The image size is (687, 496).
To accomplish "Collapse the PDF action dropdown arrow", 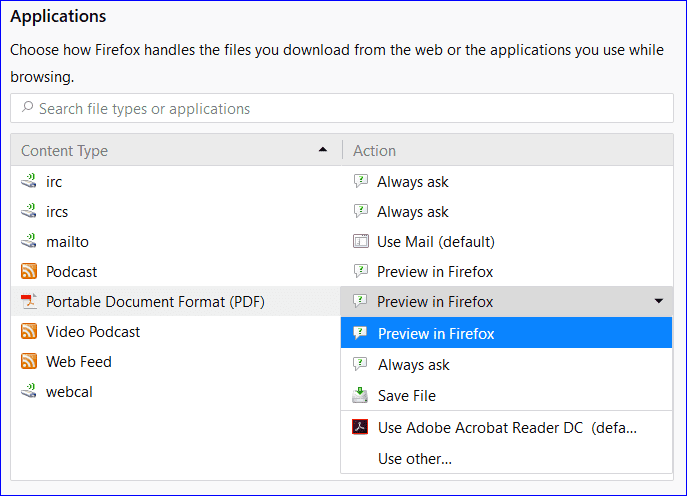I will point(658,301).
